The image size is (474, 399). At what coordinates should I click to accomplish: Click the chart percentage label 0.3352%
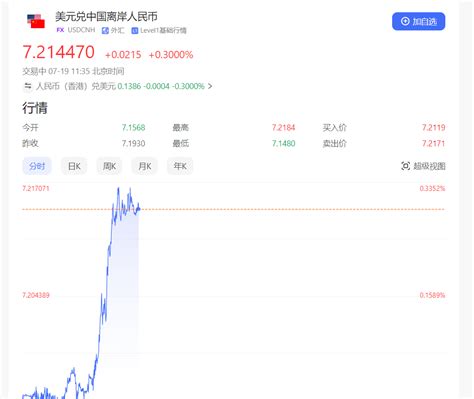[432, 189]
